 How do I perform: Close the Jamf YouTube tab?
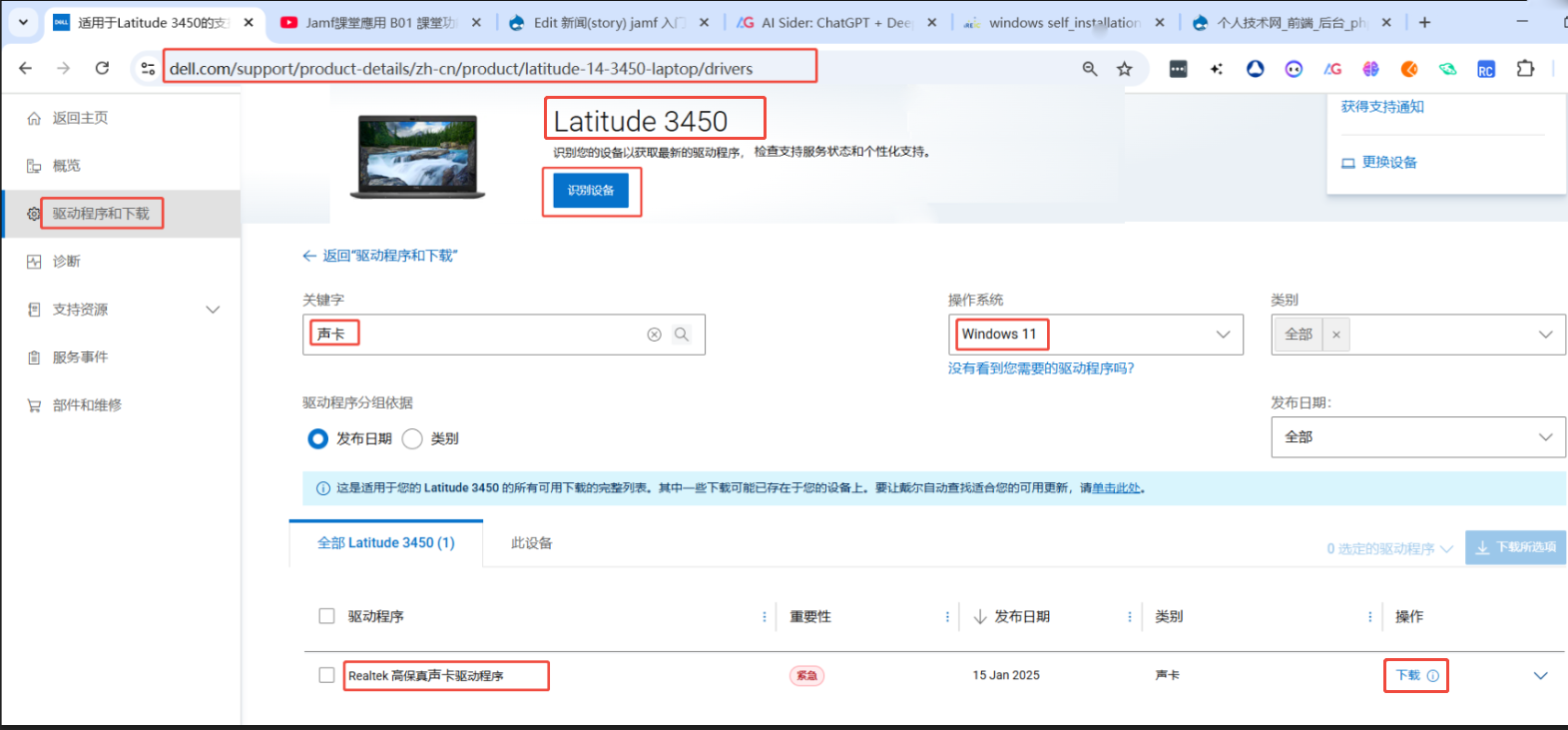[476, 22]
